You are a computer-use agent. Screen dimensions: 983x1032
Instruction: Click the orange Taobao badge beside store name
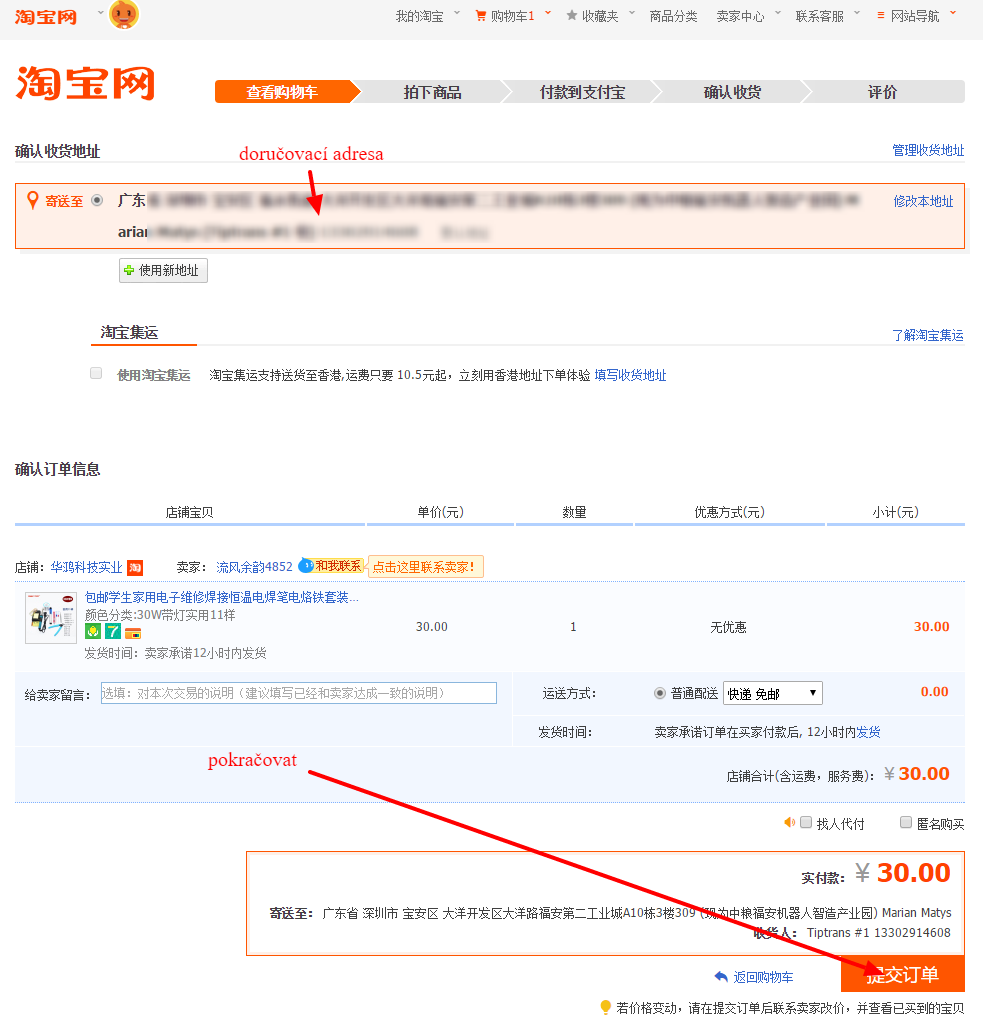(x=135, y=568)
